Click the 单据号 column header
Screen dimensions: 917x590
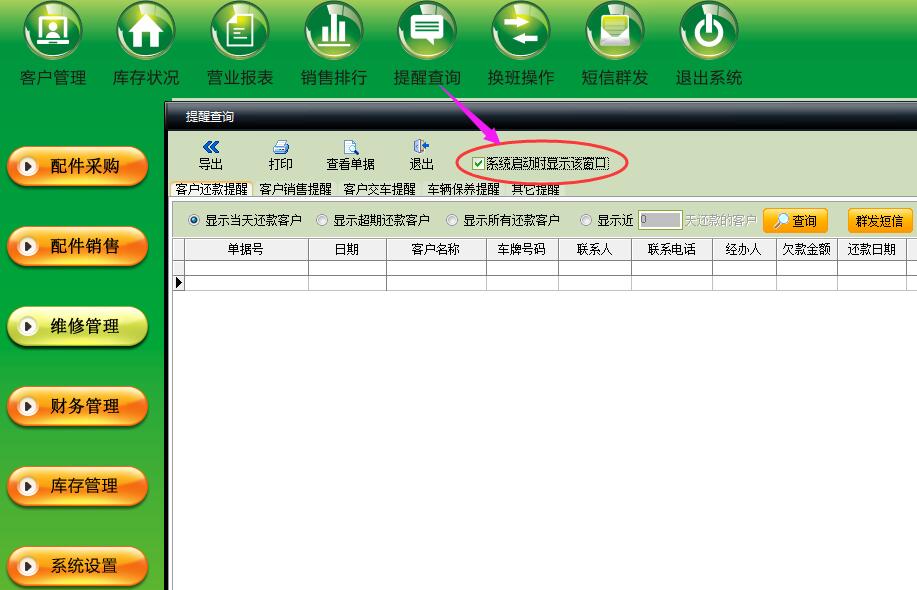pos(246,249)
